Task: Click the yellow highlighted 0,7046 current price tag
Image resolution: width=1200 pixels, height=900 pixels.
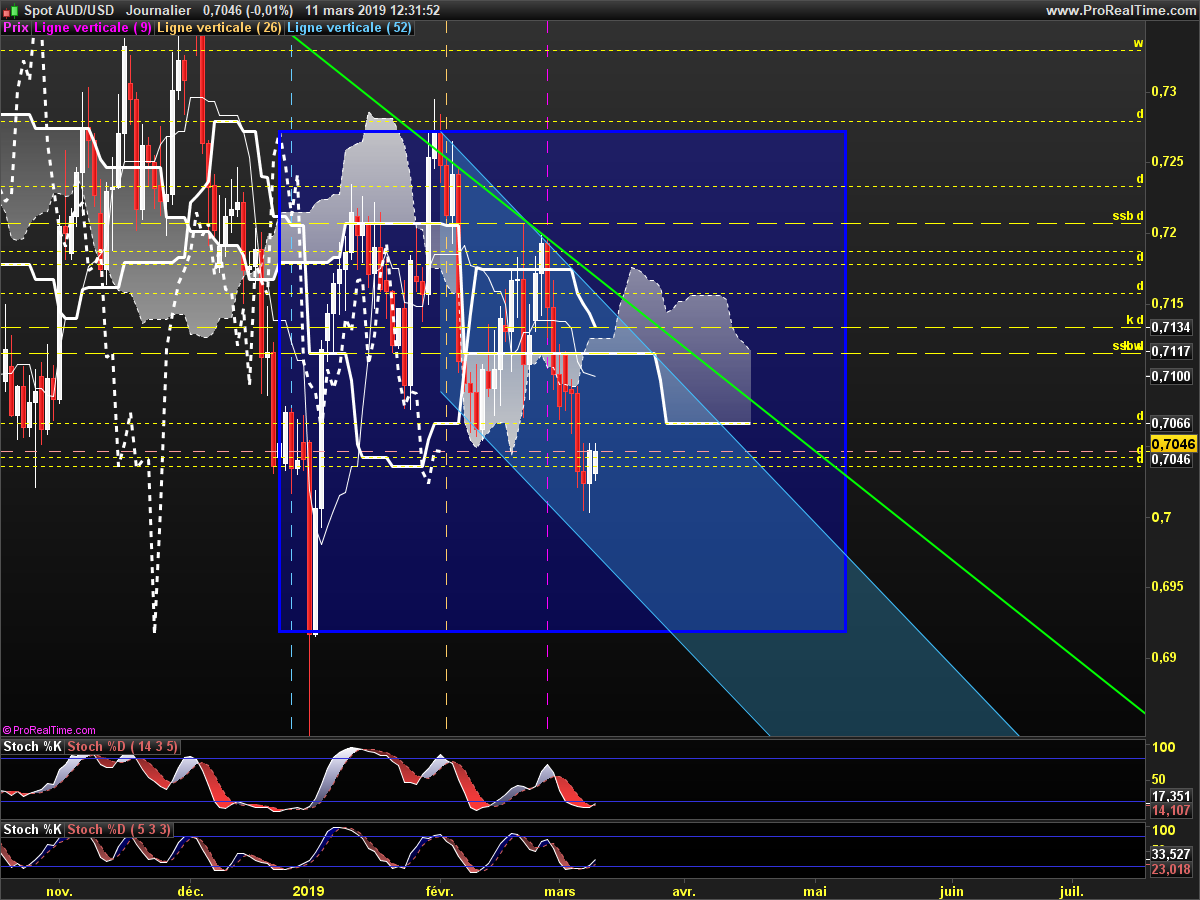Action: click(x=1171, y=444)
